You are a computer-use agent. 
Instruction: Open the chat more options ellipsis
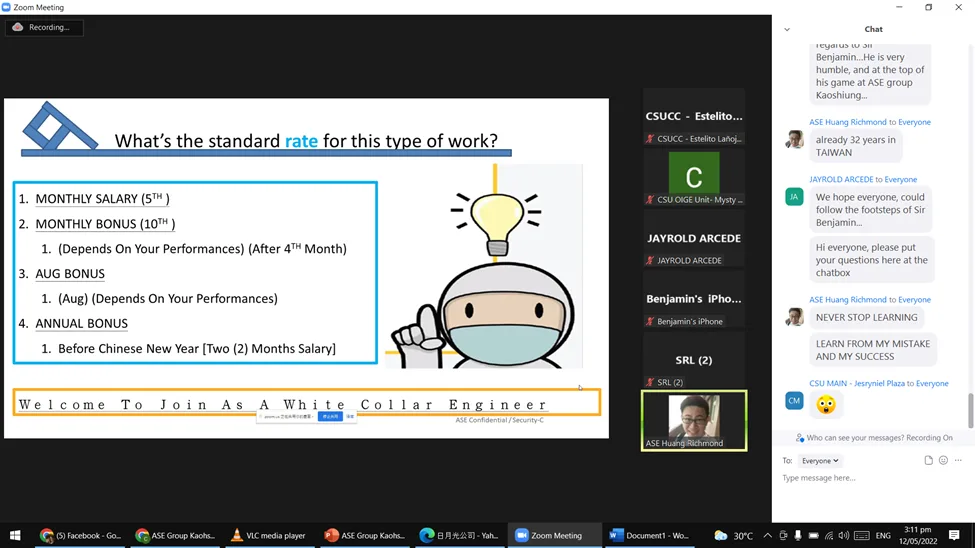click(x=958, y=461)
